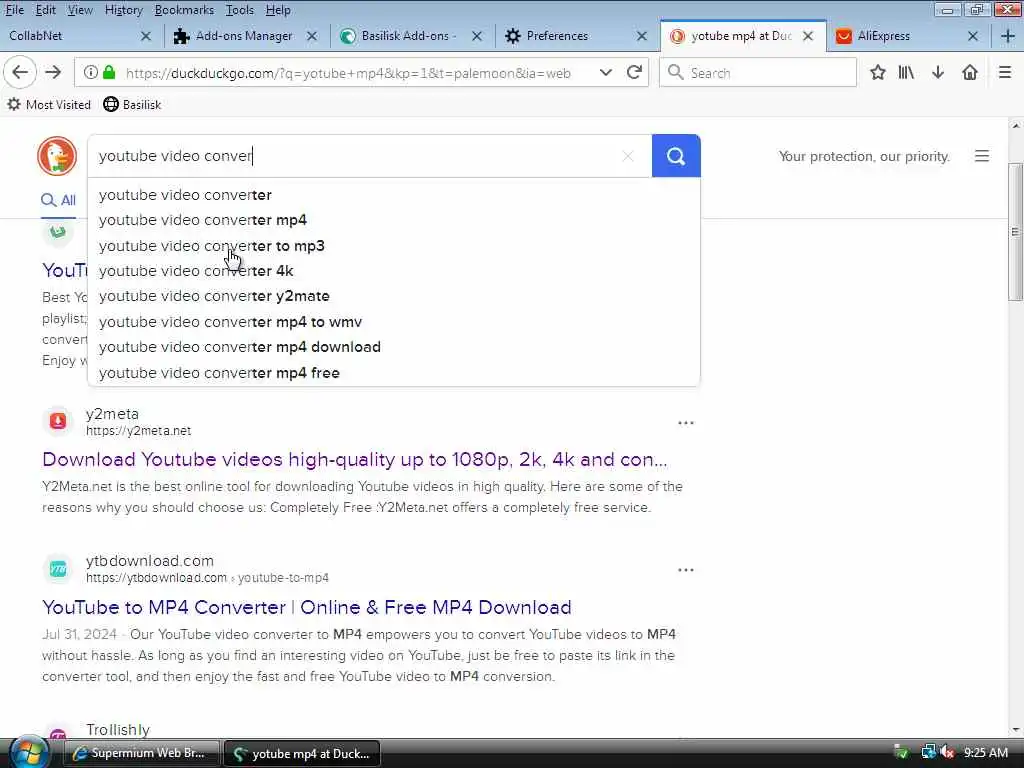This screenshot has width=1024, height=768.
Task: Go to the Home page icon
Action: point(970,72)
